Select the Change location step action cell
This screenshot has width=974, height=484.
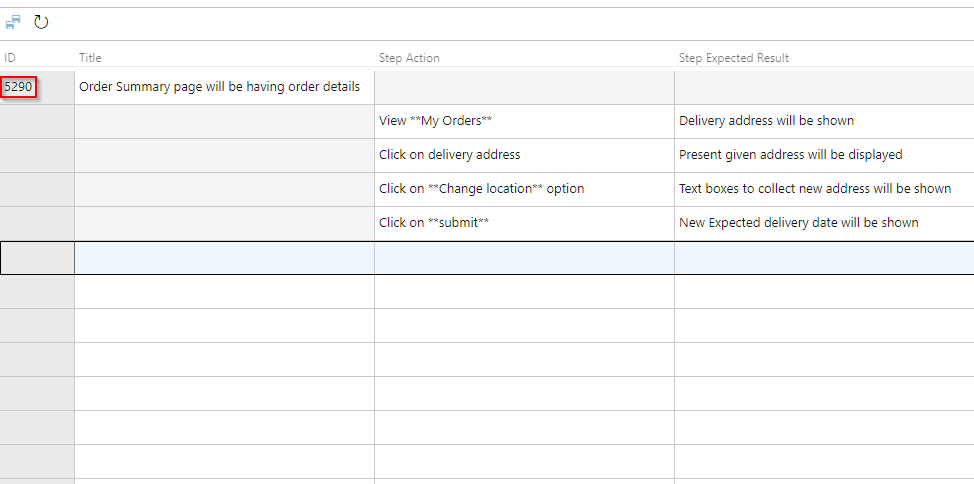tap(524, 189)
